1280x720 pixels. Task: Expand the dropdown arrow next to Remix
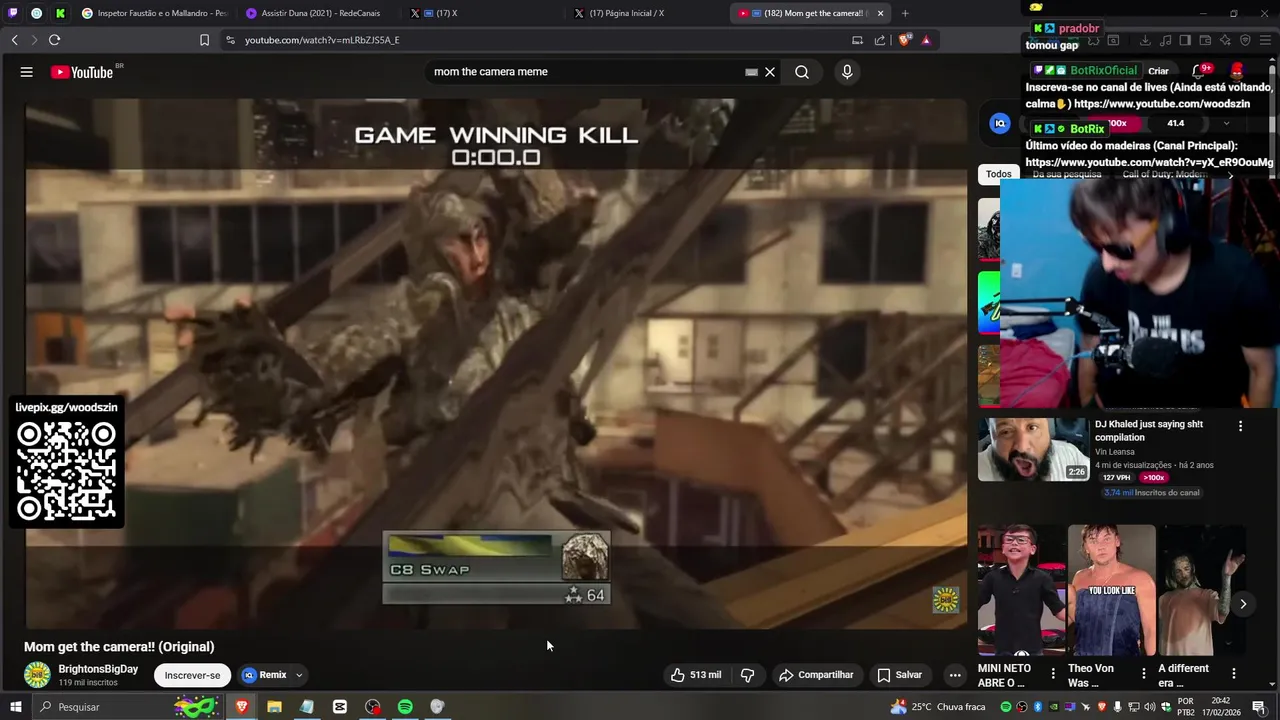pos(298,675)
